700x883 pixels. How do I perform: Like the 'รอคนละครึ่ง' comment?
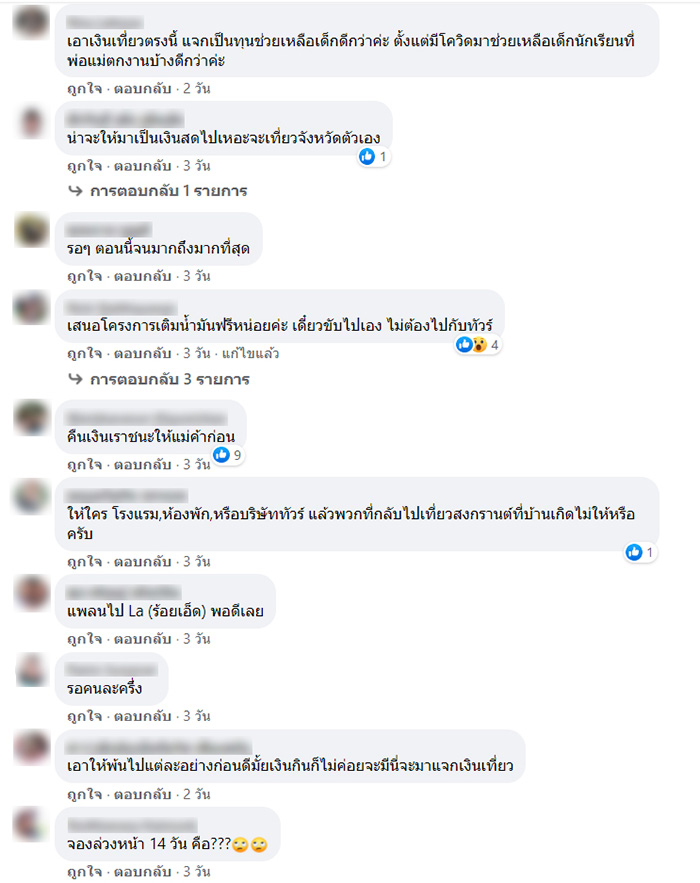84,716
